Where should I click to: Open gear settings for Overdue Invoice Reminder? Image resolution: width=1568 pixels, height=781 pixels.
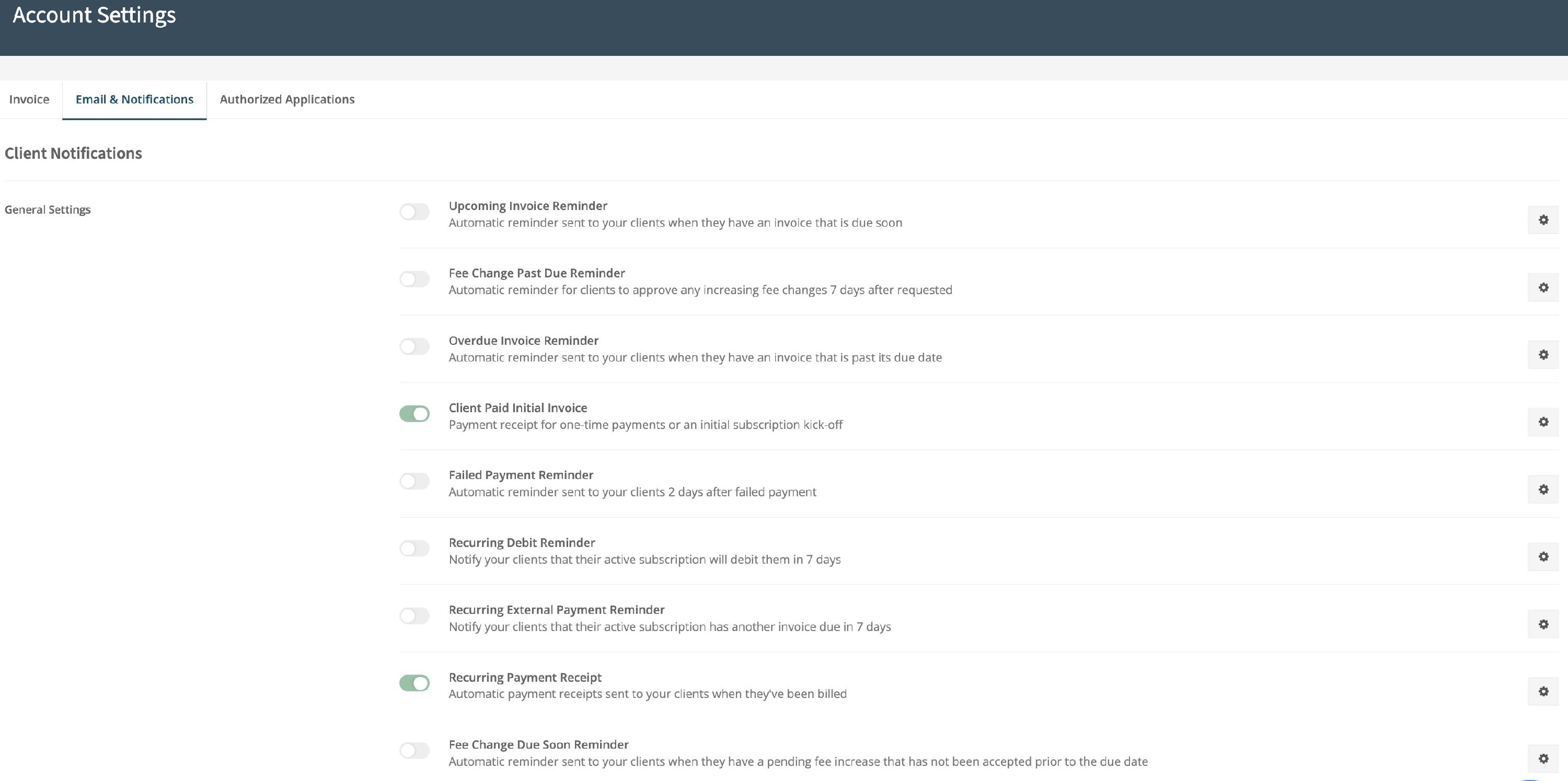[1543, 355]
